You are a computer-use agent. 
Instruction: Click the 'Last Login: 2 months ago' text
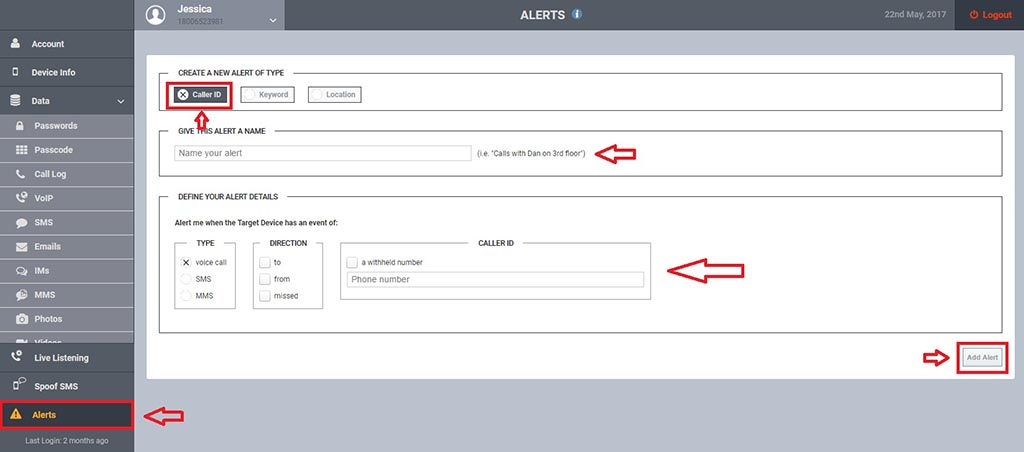point(67,441)
